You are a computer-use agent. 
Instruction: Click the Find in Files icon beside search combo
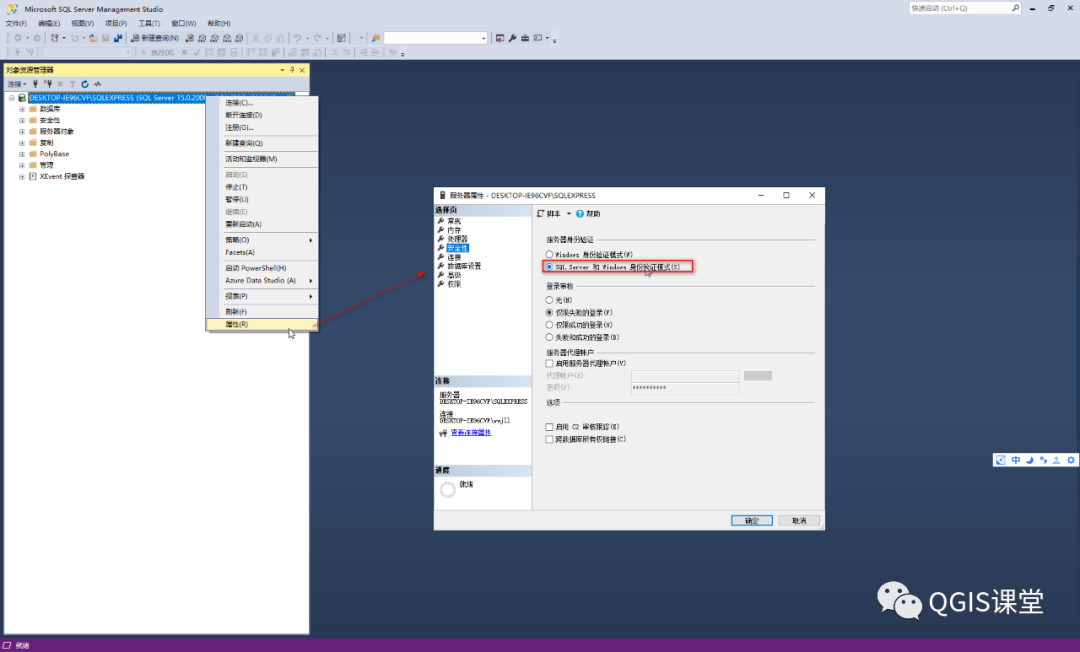point(375,38)
